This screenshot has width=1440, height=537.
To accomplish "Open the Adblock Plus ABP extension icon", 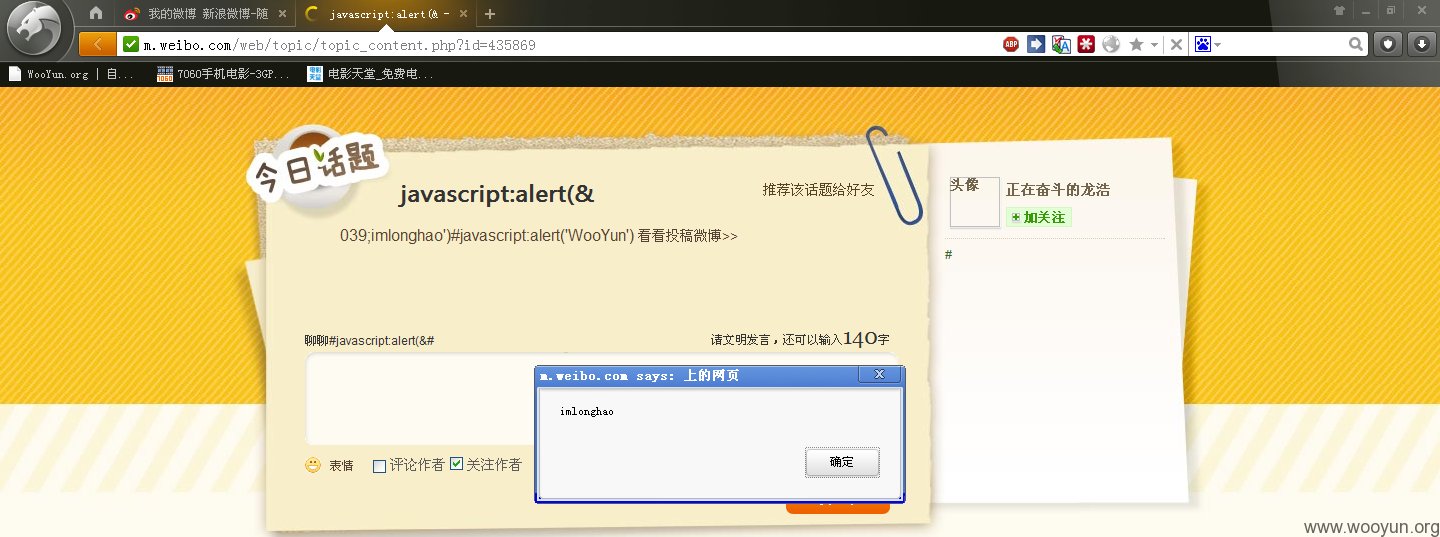I will 1011,44.
